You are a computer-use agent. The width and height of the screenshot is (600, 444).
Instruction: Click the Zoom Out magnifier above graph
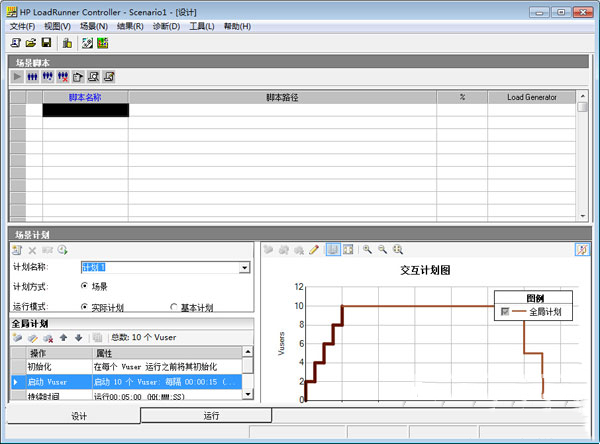pos(382,250)
